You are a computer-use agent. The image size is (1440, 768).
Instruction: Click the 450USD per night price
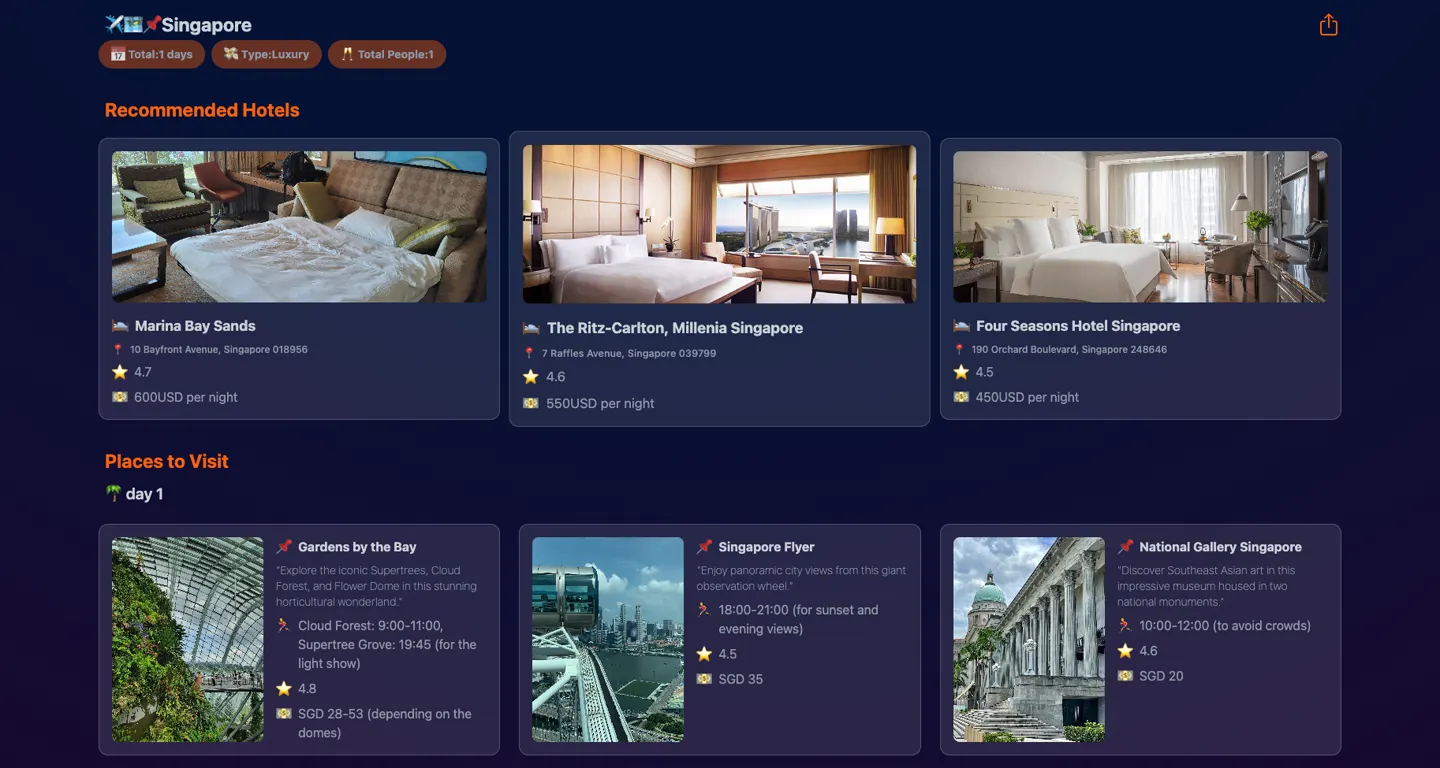pyautogui.click(x=1027, y=397)
